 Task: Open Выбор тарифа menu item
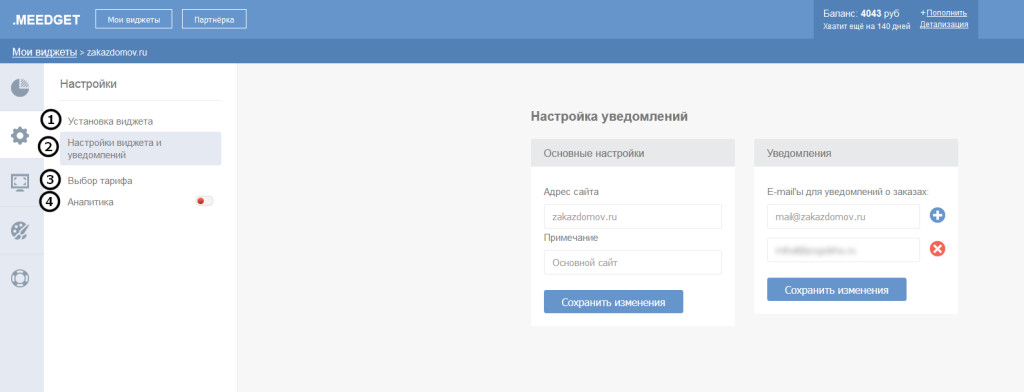100,181
